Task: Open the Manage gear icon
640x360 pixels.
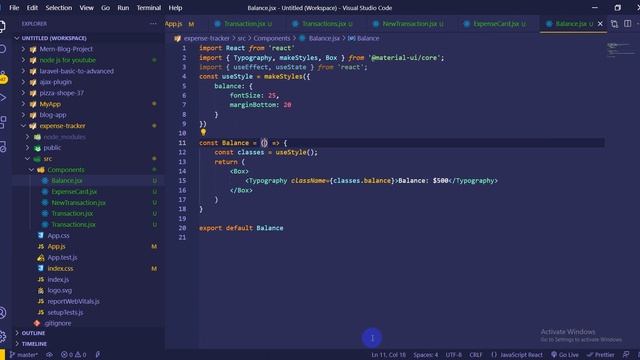Action: point(3,336)
